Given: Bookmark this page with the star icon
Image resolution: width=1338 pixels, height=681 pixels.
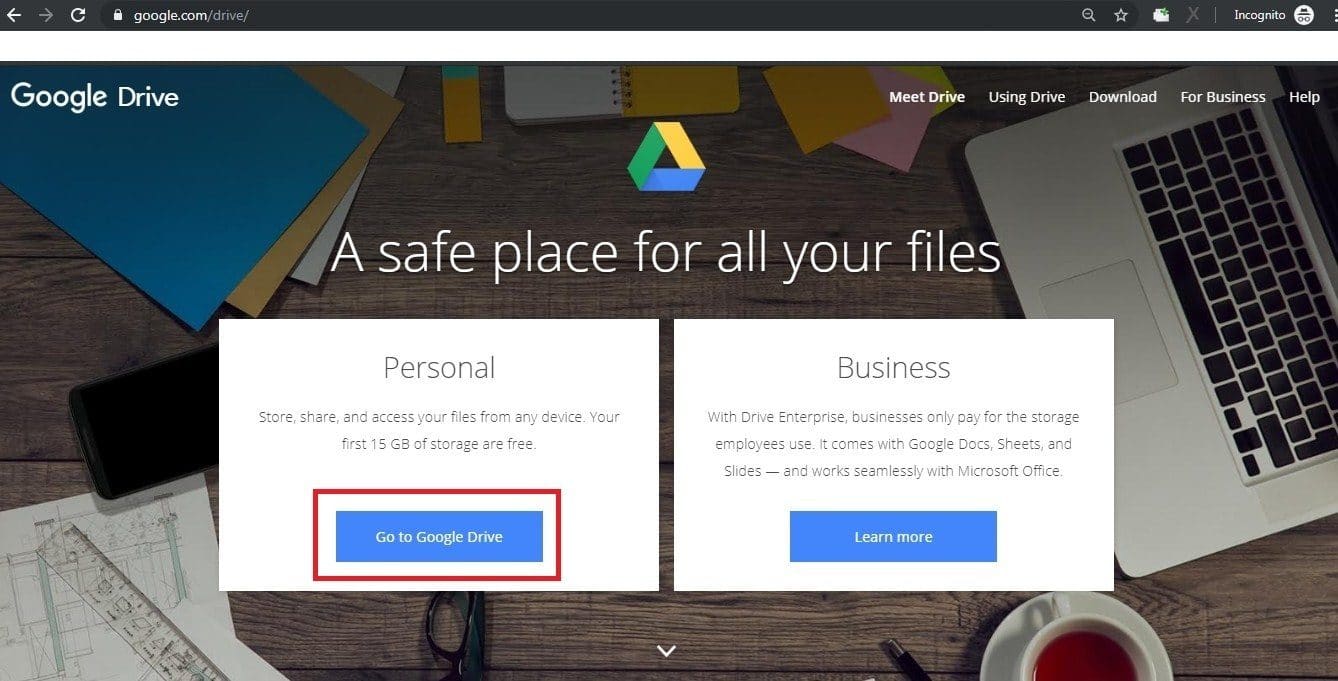Looking at the screenshot, I should coord(1121,15).
